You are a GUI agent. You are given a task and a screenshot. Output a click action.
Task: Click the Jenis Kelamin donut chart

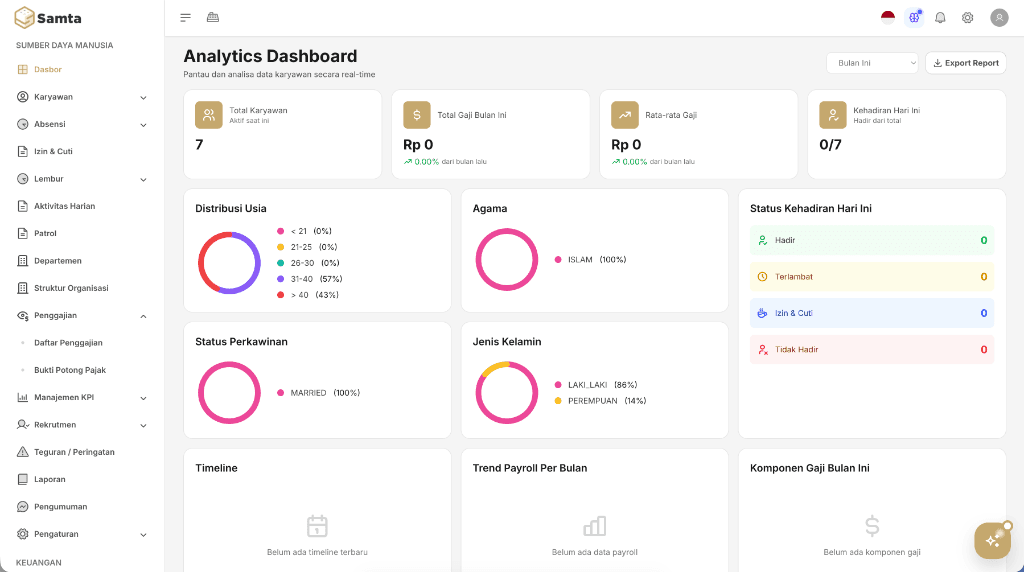click(x=507, y=393)
